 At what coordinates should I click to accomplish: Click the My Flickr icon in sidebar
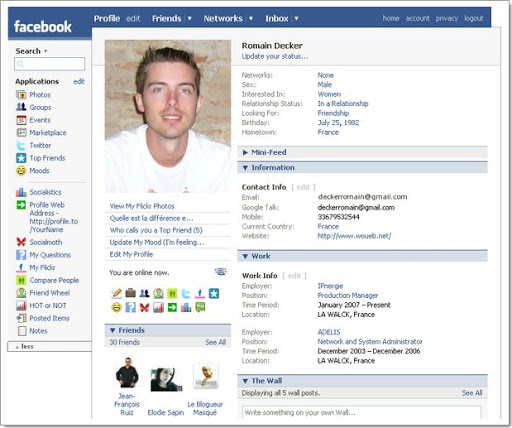click(x=21, y=268)
